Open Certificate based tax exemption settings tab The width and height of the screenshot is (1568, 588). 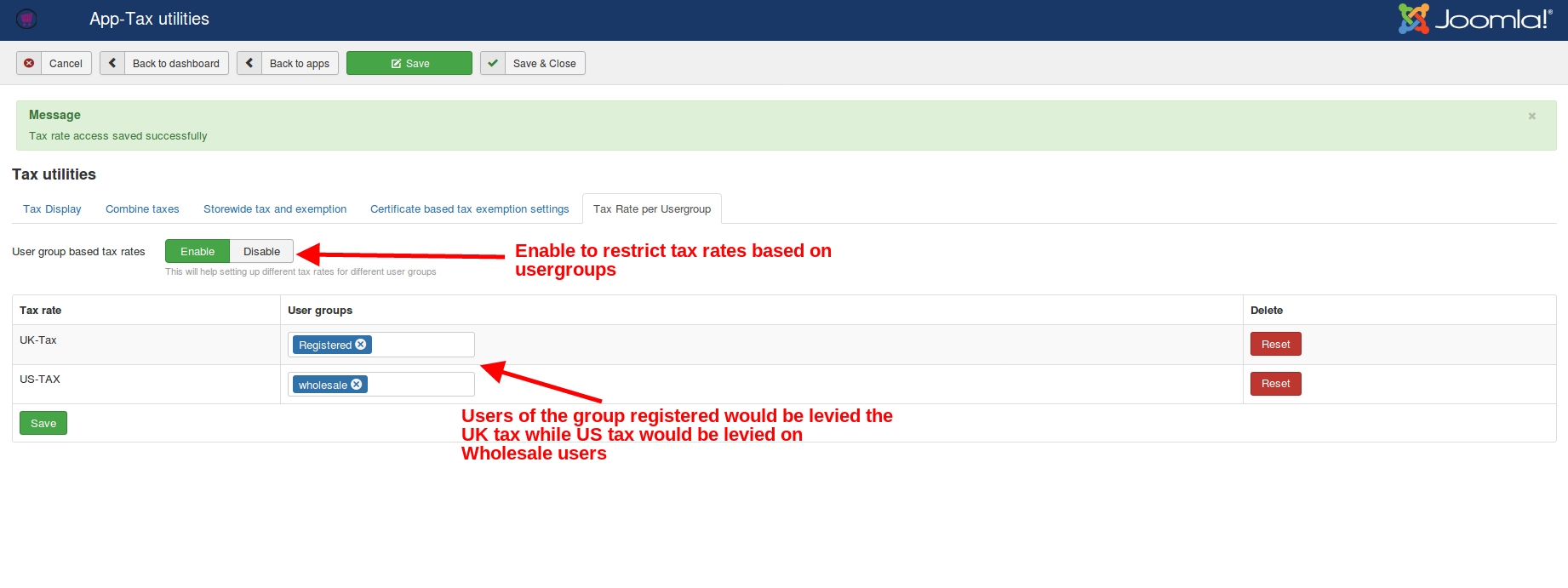[469, 208]
